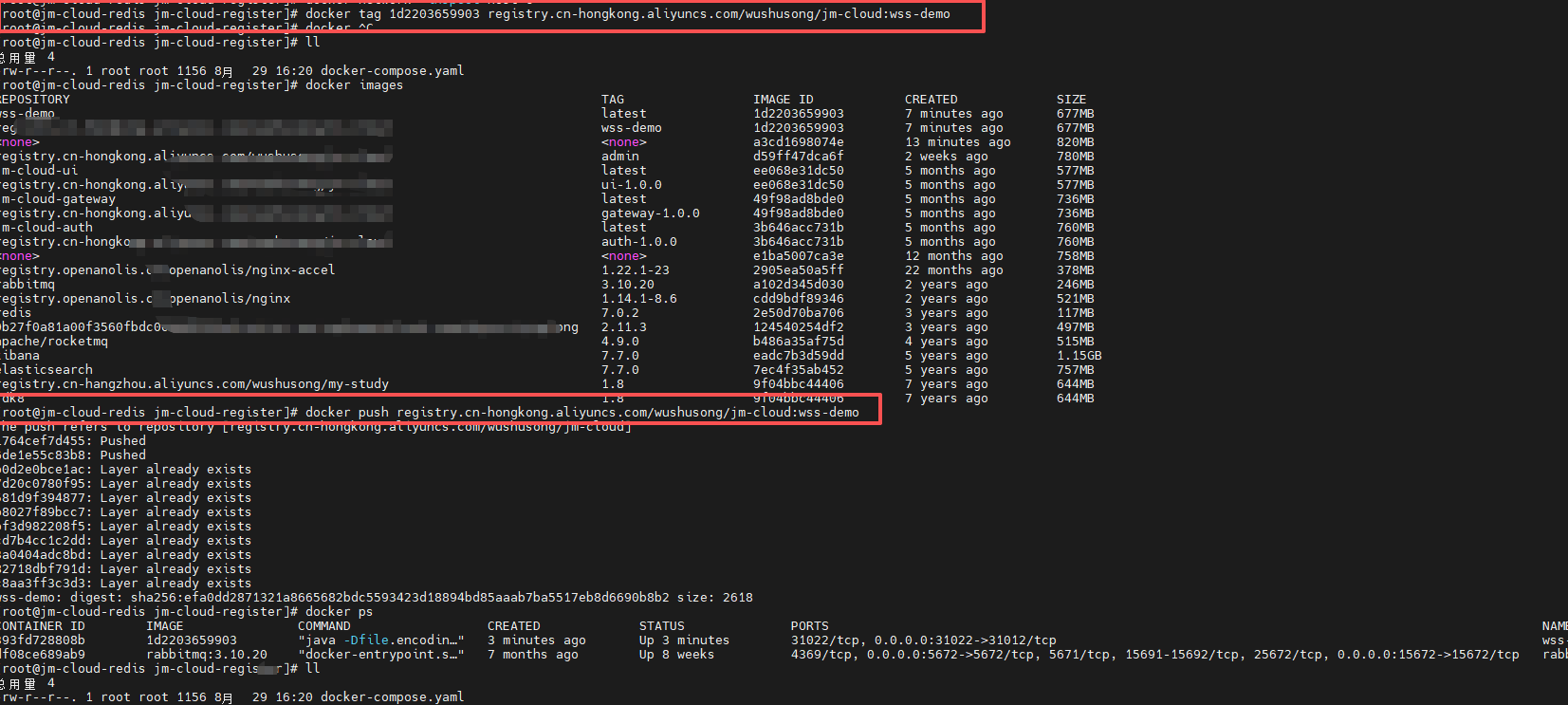Click the PORTS column header
The image size is (1568, 705).
[x=809, y=626]
